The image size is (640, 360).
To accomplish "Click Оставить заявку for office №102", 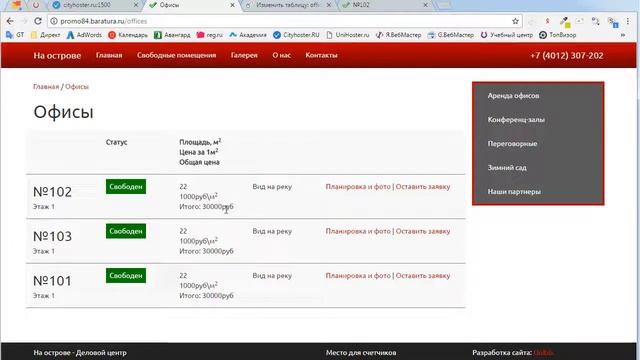I will coord(423,187).
